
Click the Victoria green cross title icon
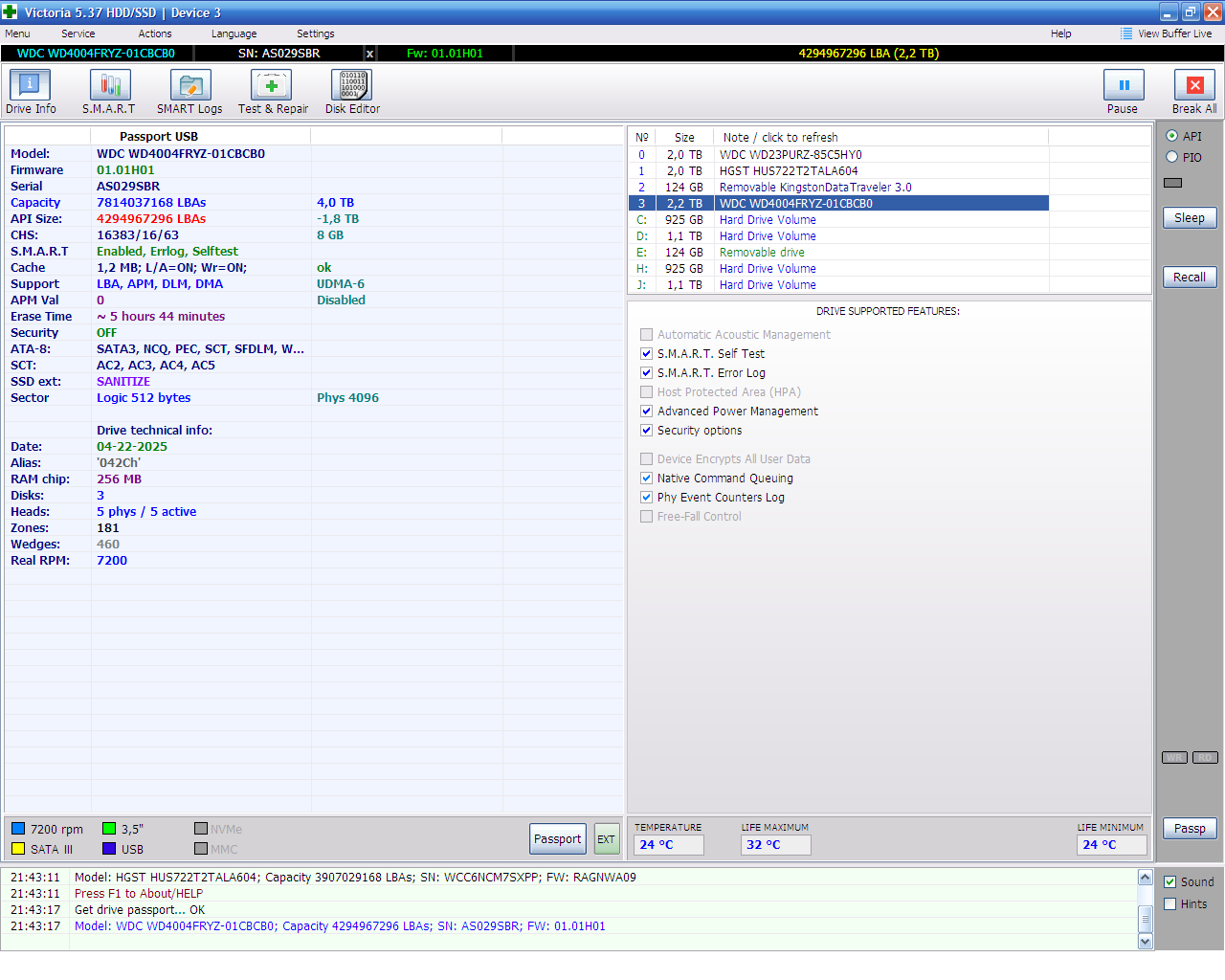pyautogui.click(x=11, y=12)
